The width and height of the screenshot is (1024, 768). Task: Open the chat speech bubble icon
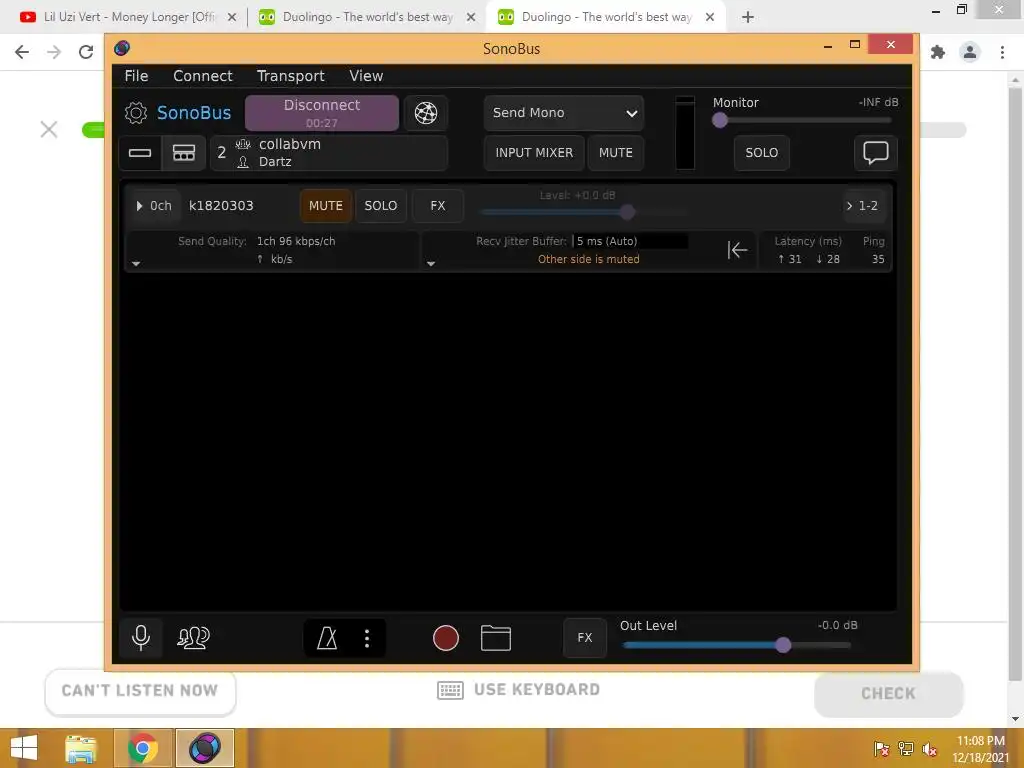875,153
